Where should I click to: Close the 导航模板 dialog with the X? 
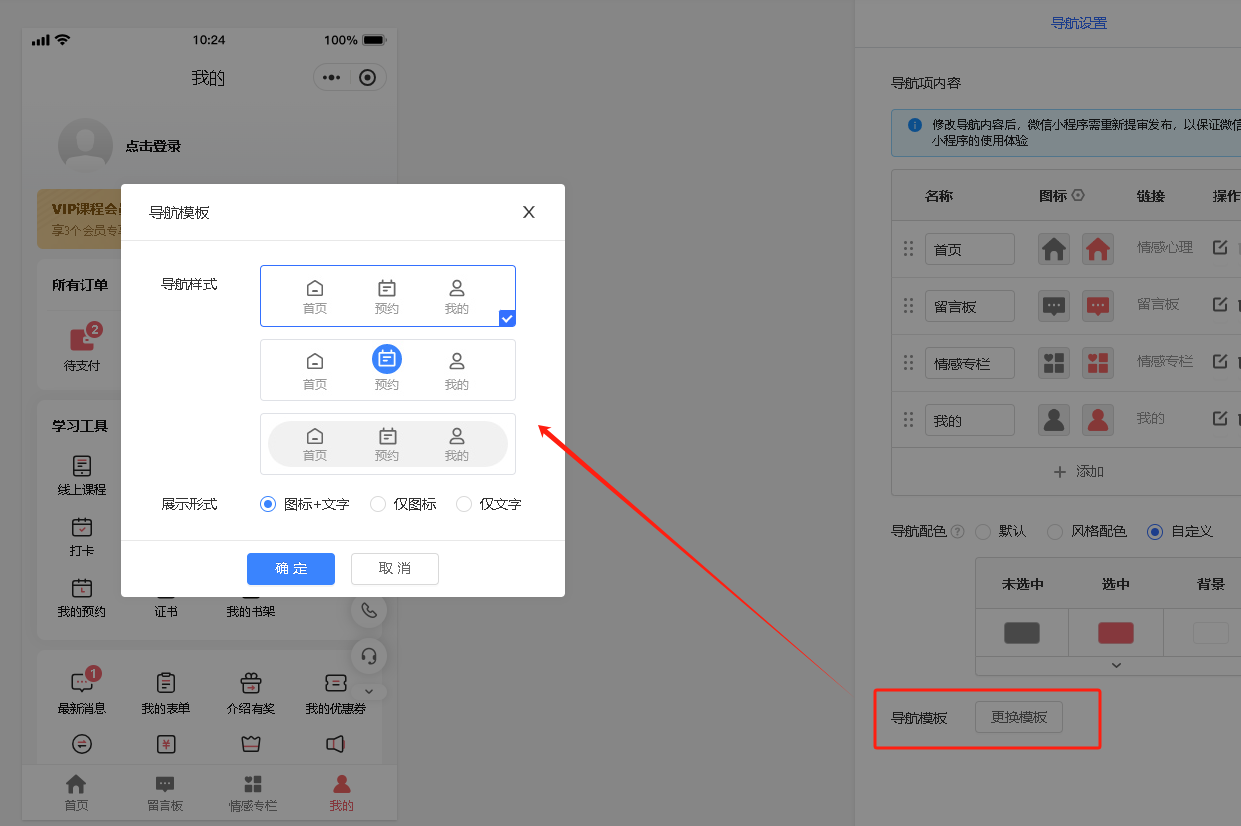point(529,212)
